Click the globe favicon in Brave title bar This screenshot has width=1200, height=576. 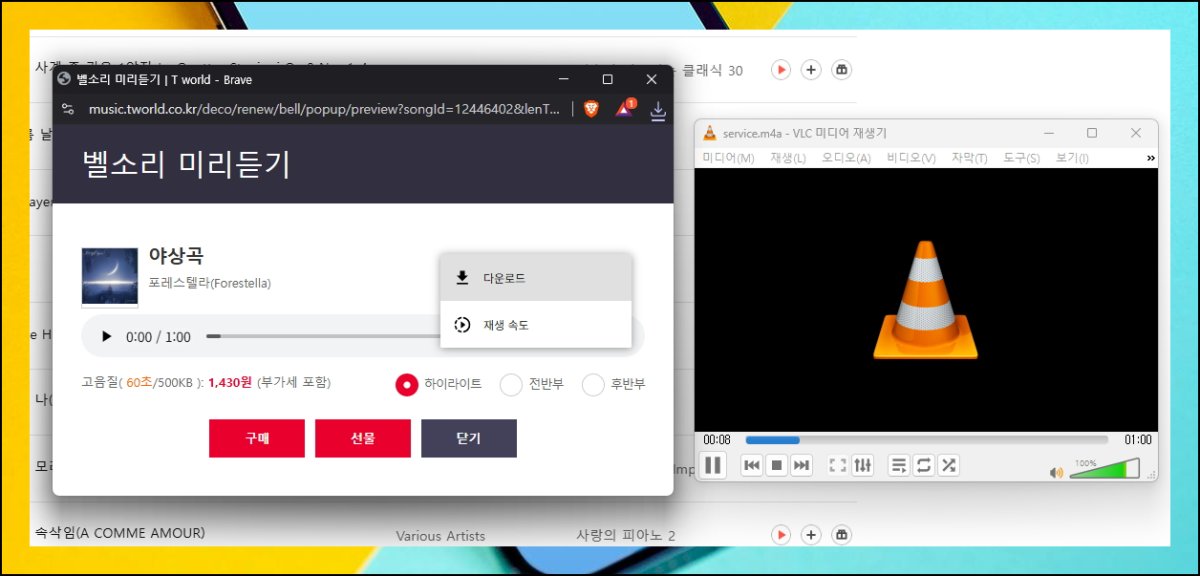click(65, 79)
